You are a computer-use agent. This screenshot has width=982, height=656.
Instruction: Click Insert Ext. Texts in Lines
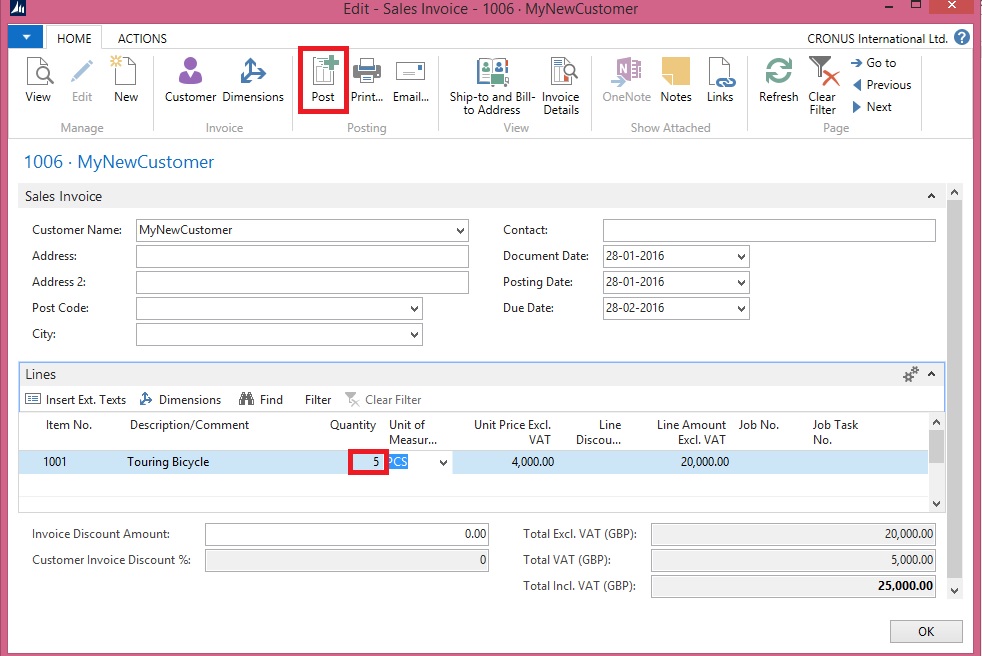pos(76,400)
